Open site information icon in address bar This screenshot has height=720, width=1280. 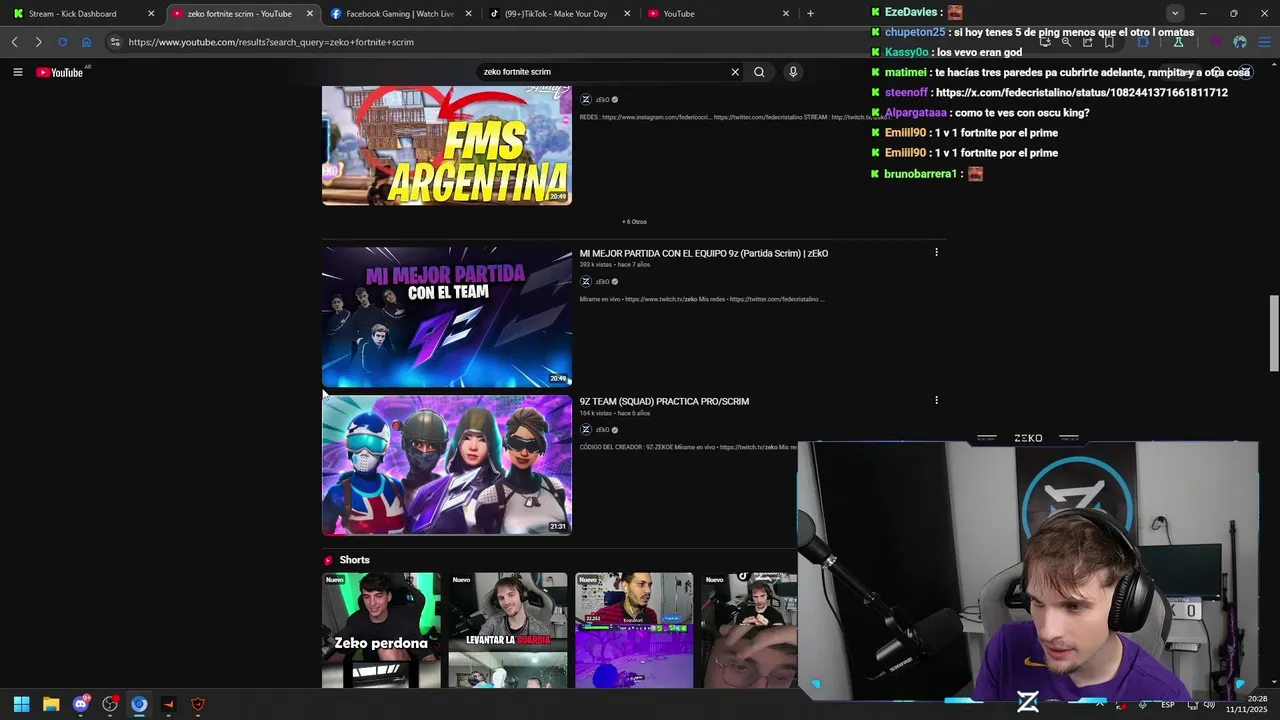click(115, 42)
